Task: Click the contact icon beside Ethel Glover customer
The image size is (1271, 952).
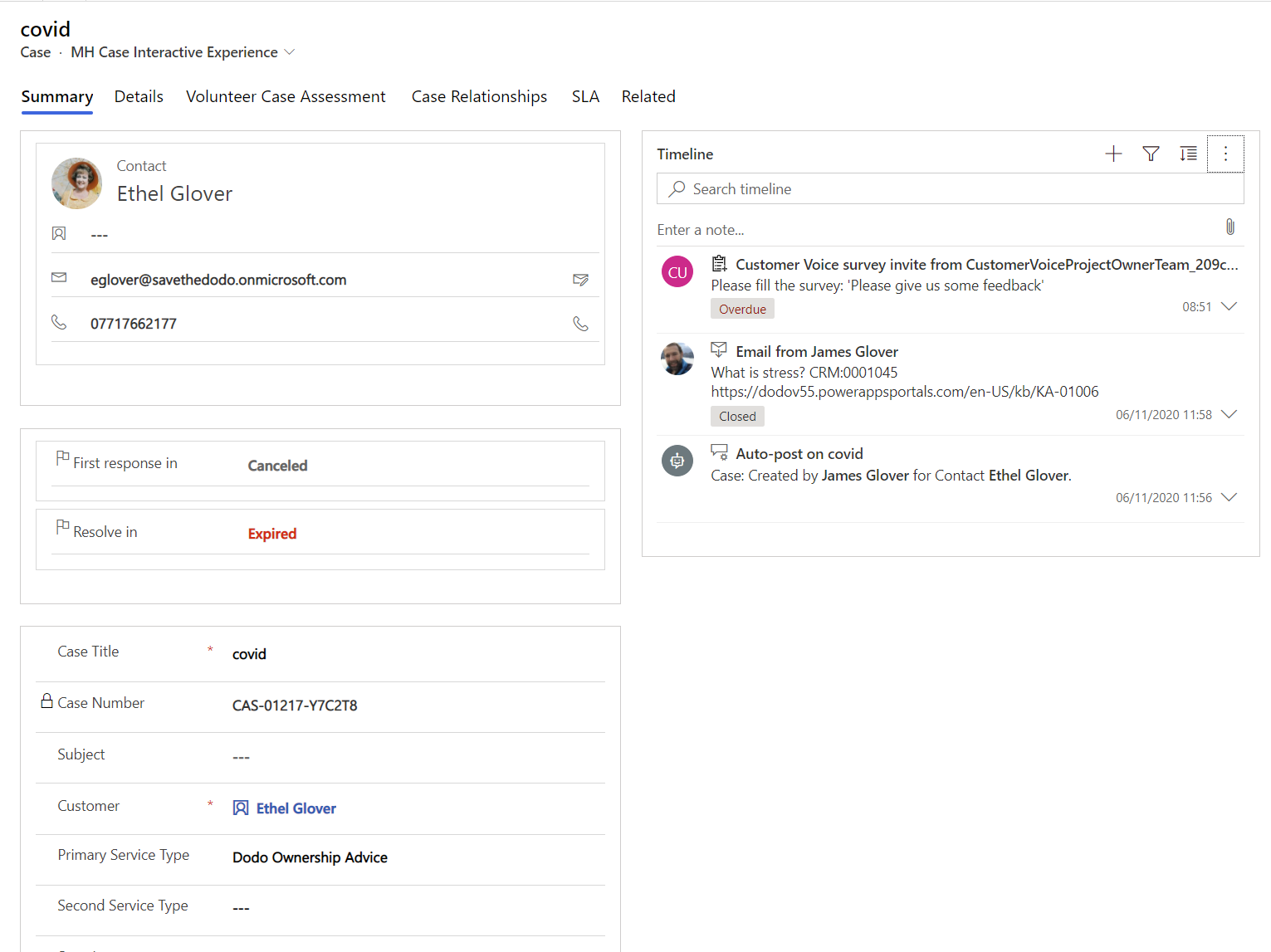Action: (241, 808)
